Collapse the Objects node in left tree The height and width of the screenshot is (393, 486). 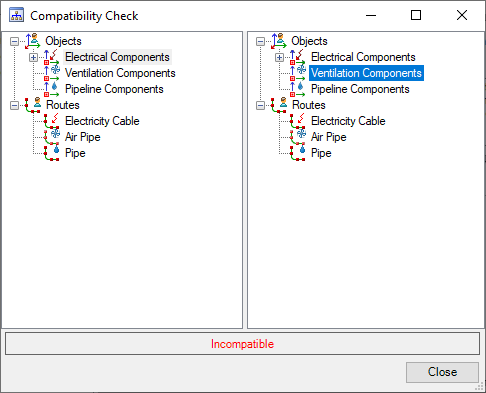point(14,41)
